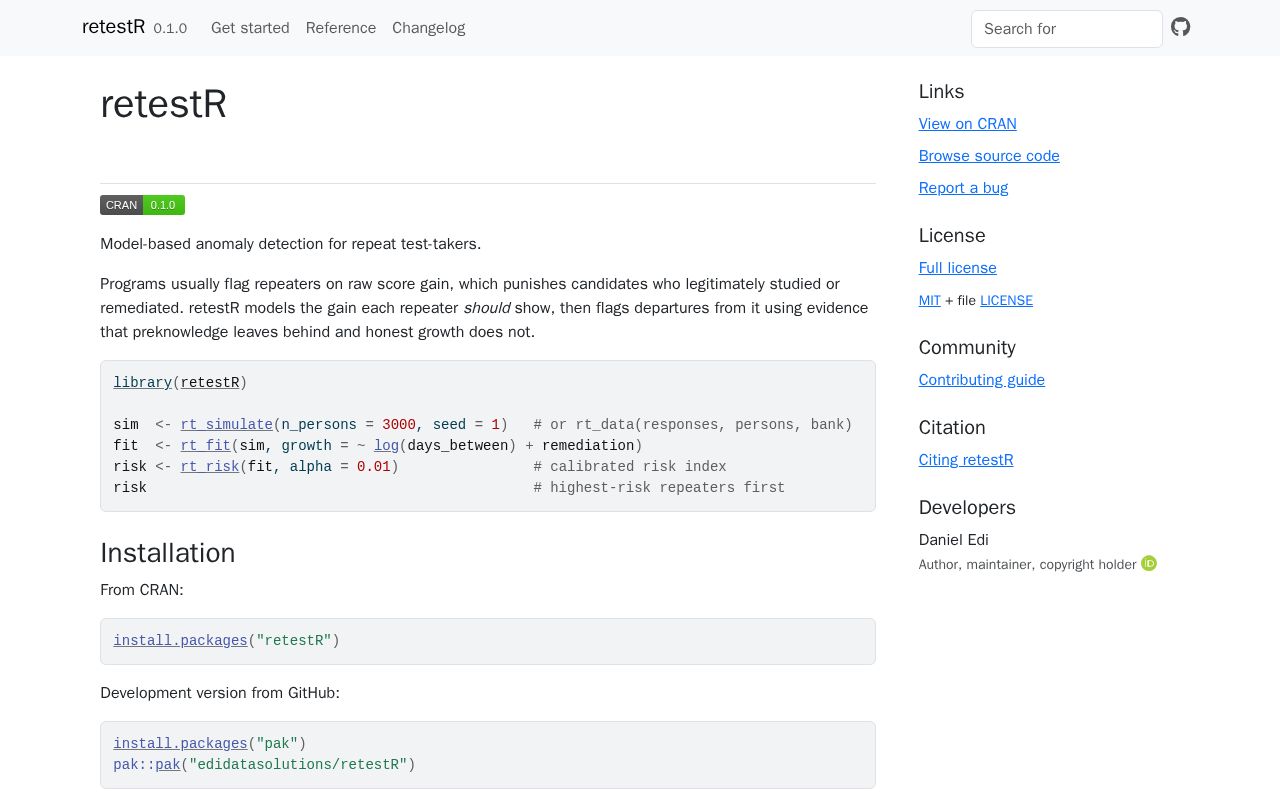Open the LICENSE file link
Image resolution: width=1280 pixels, height=800 pixels.
coord(1006,300)
